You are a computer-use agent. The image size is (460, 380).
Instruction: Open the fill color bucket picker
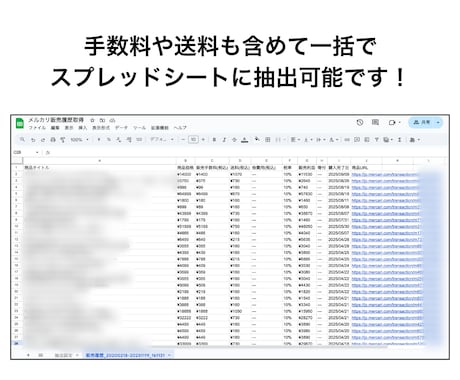coord(257,140)
